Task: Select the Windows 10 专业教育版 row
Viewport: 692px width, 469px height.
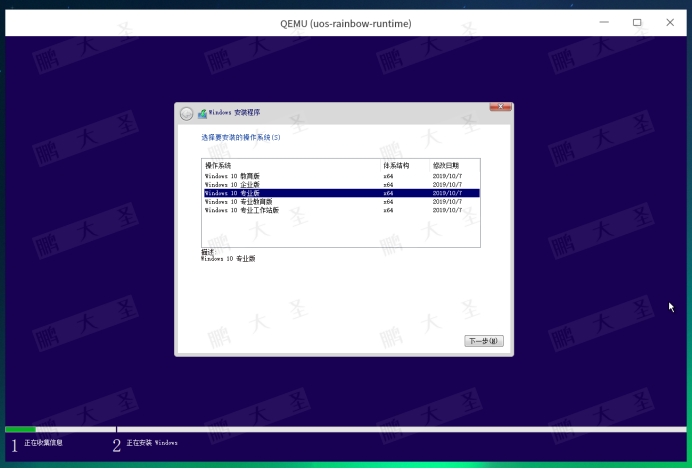Action: pyautogui.click(x=342, y=202)
